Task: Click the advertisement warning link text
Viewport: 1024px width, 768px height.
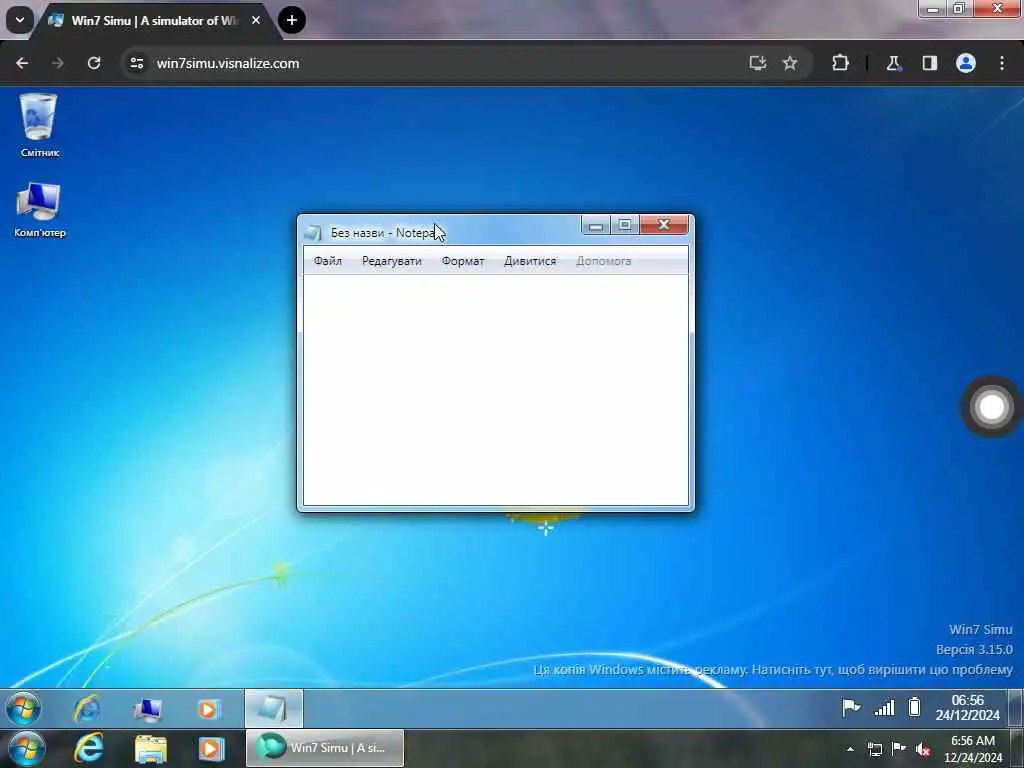Action: 773,670
